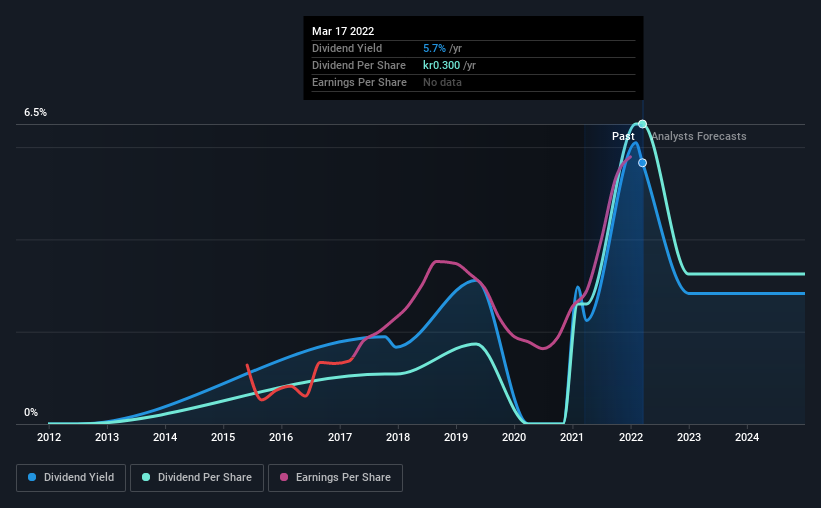Click the teal data point marker at chart peak
Screen dimensions: 821x508
[642, 124]
